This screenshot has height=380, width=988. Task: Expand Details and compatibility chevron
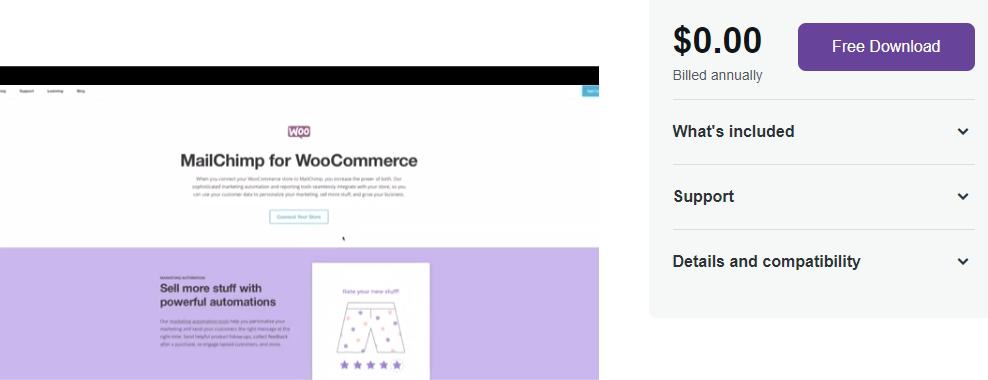coord(963,262)
